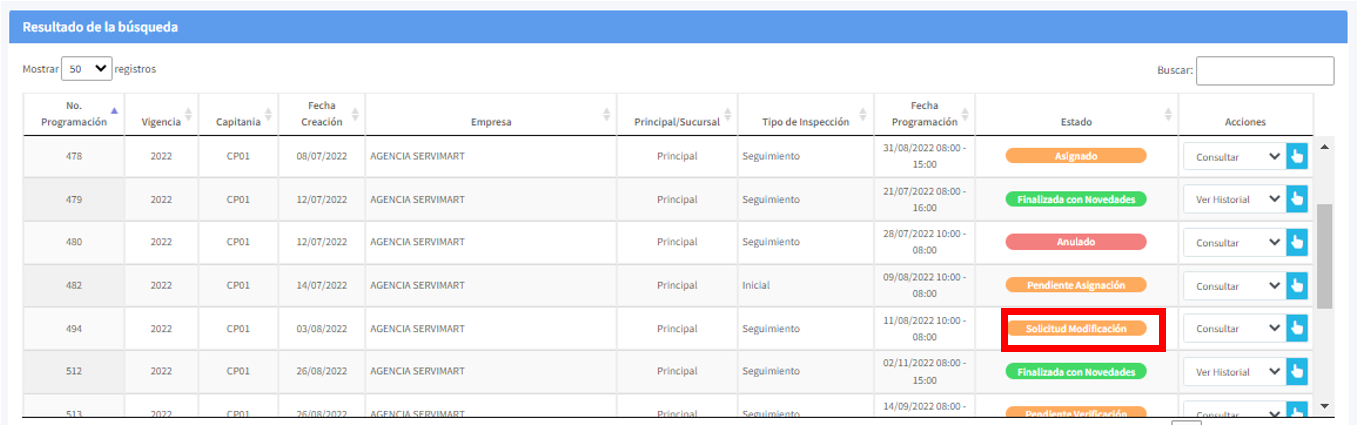
Task: Click the table's vertical scrollbar thumb
Action: 1324,257
